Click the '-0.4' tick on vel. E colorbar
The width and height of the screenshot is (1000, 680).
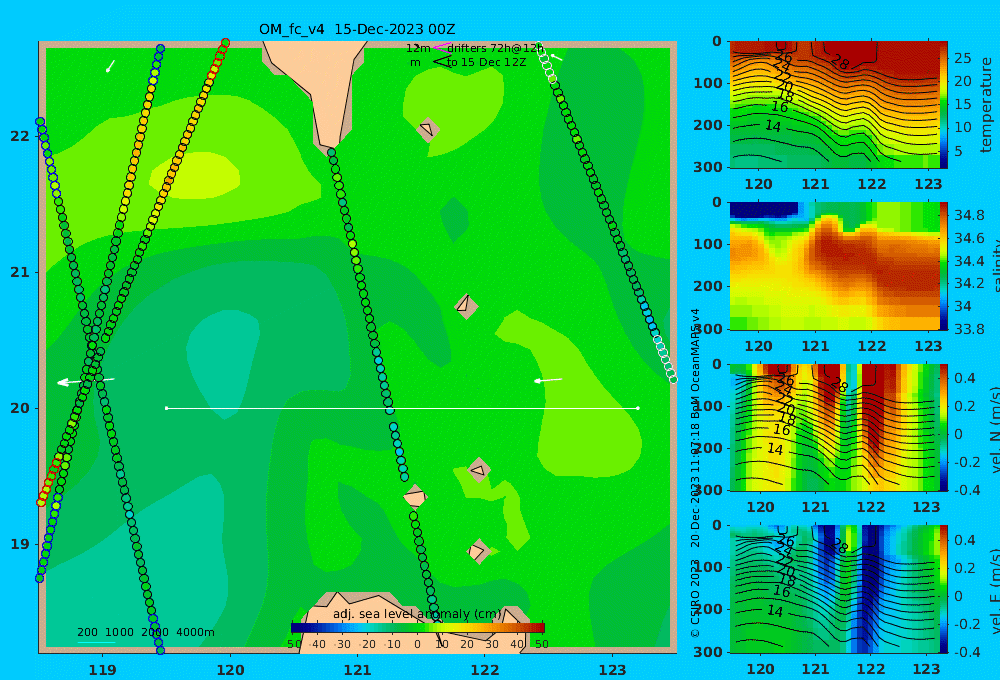click(966, 652)
